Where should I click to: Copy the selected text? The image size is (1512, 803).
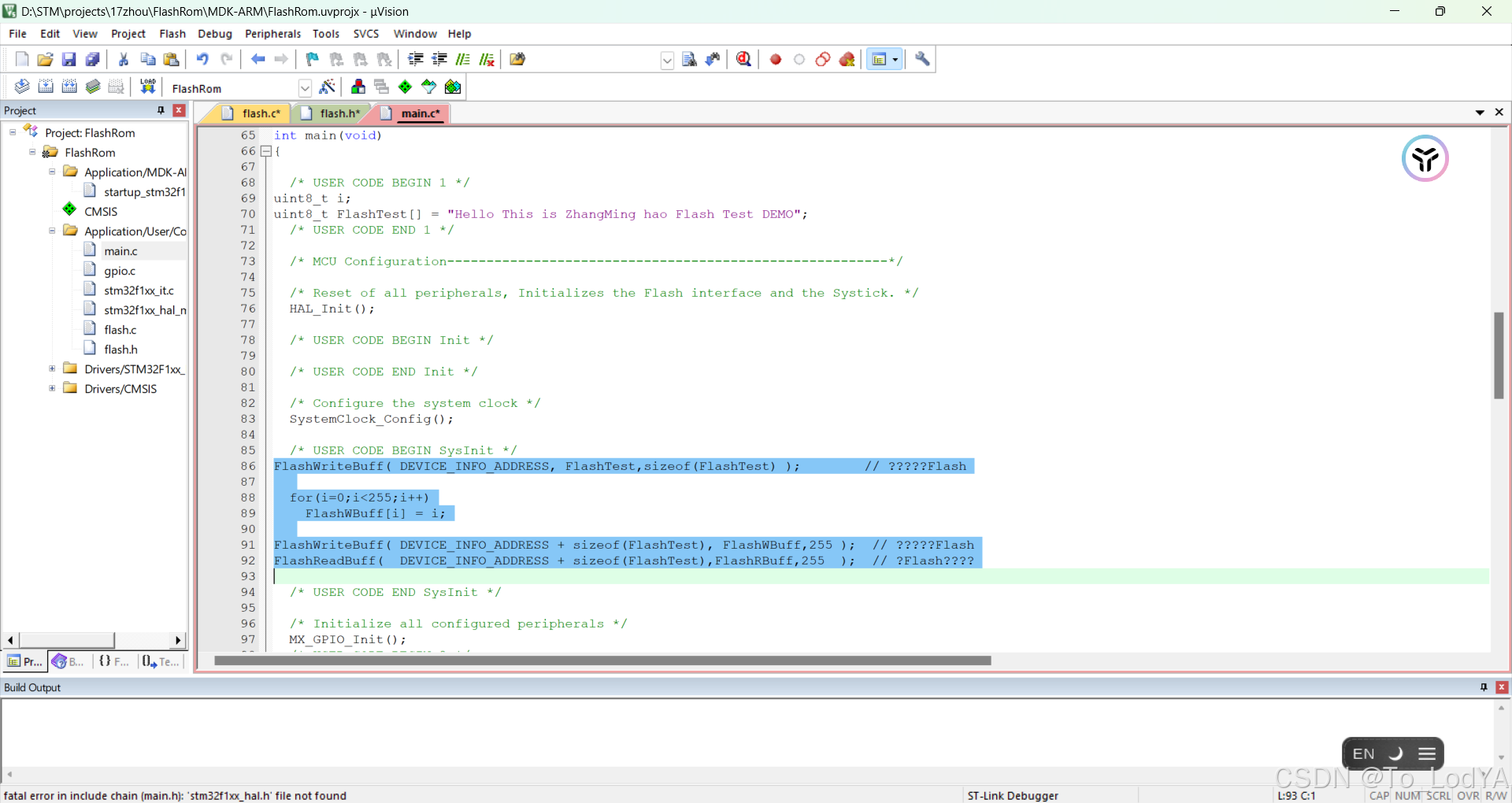(147, 59)
